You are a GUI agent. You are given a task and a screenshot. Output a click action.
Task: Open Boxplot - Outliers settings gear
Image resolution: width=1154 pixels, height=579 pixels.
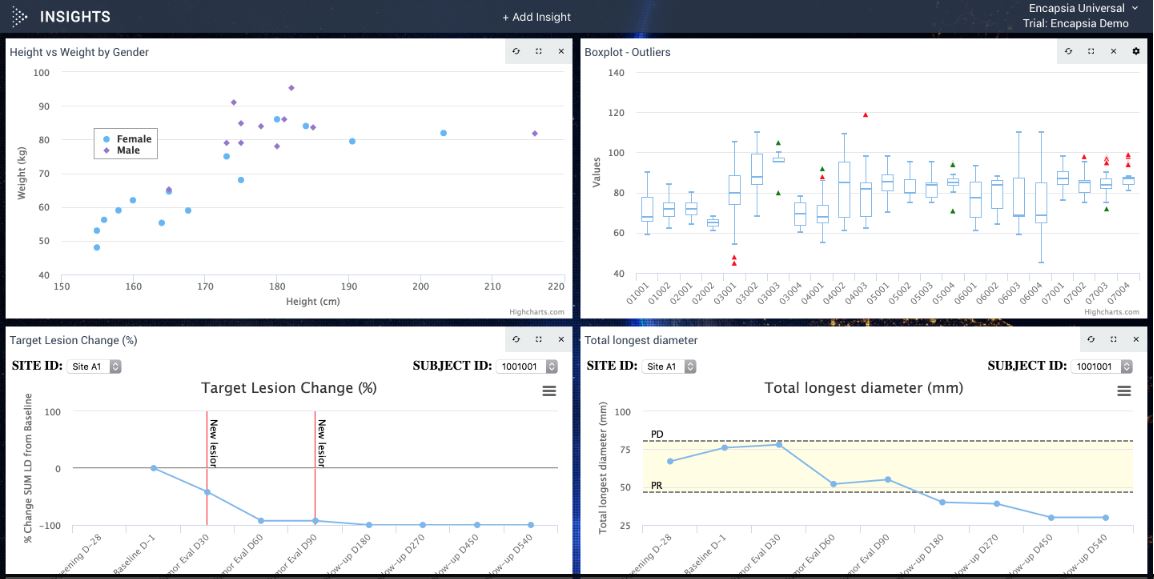point(1136,51)
